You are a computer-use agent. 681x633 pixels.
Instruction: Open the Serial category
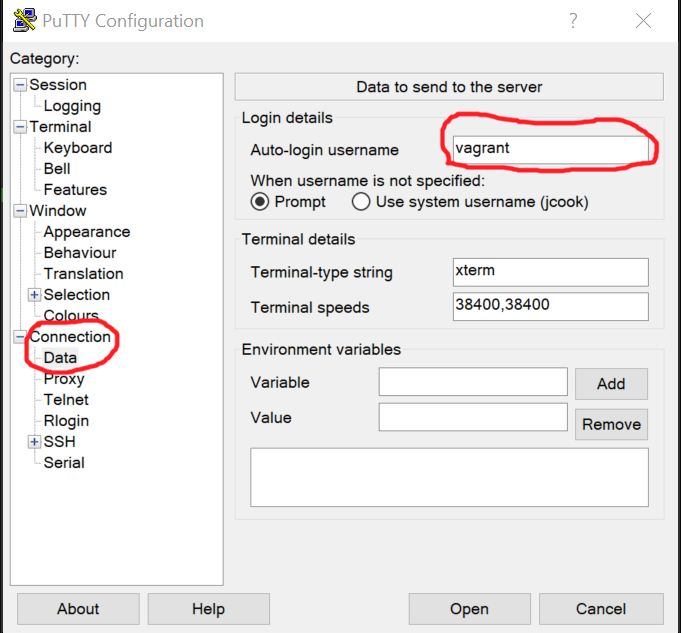point(64,463)
